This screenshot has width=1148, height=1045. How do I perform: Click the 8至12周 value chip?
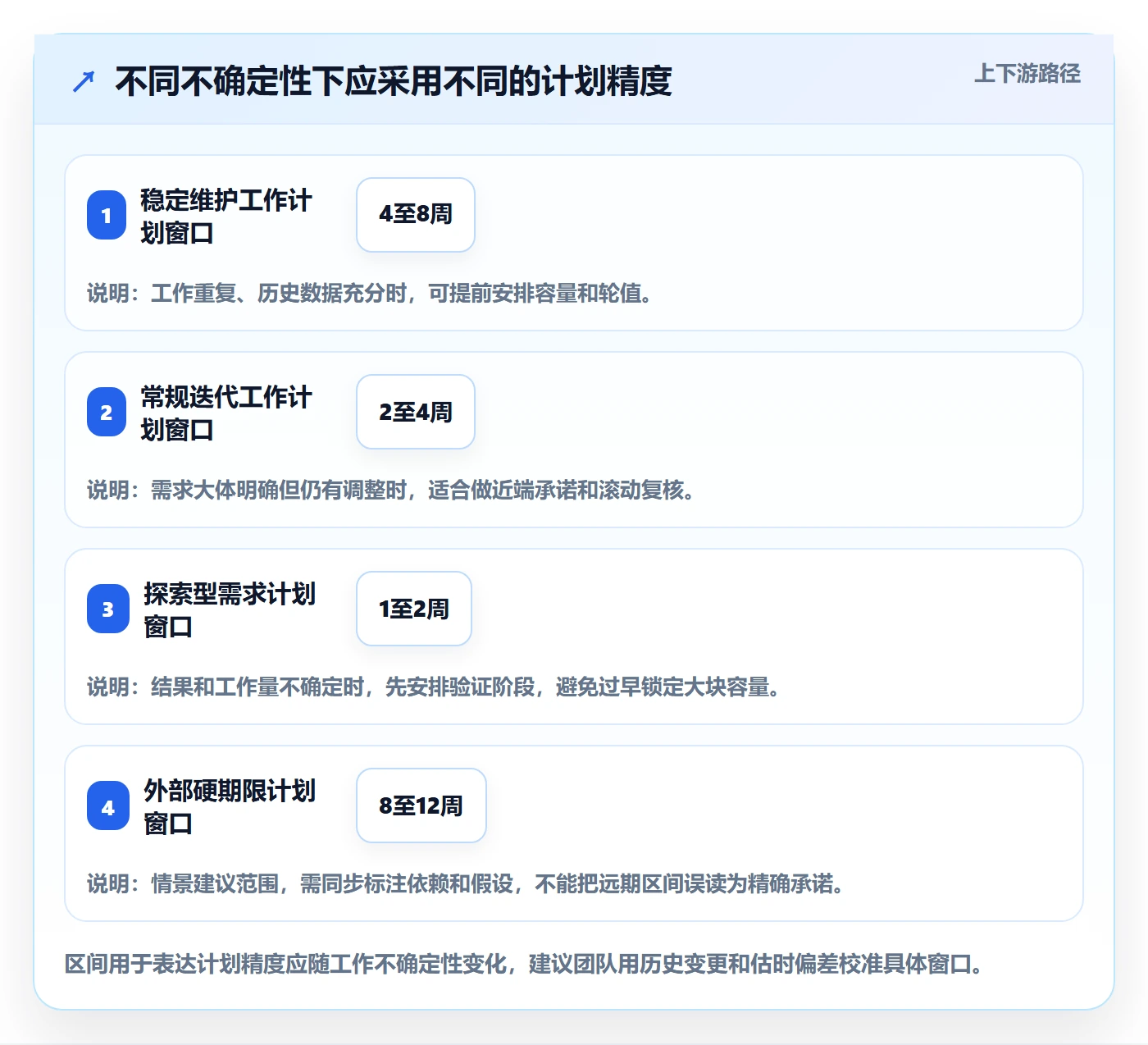coord(421,805)
